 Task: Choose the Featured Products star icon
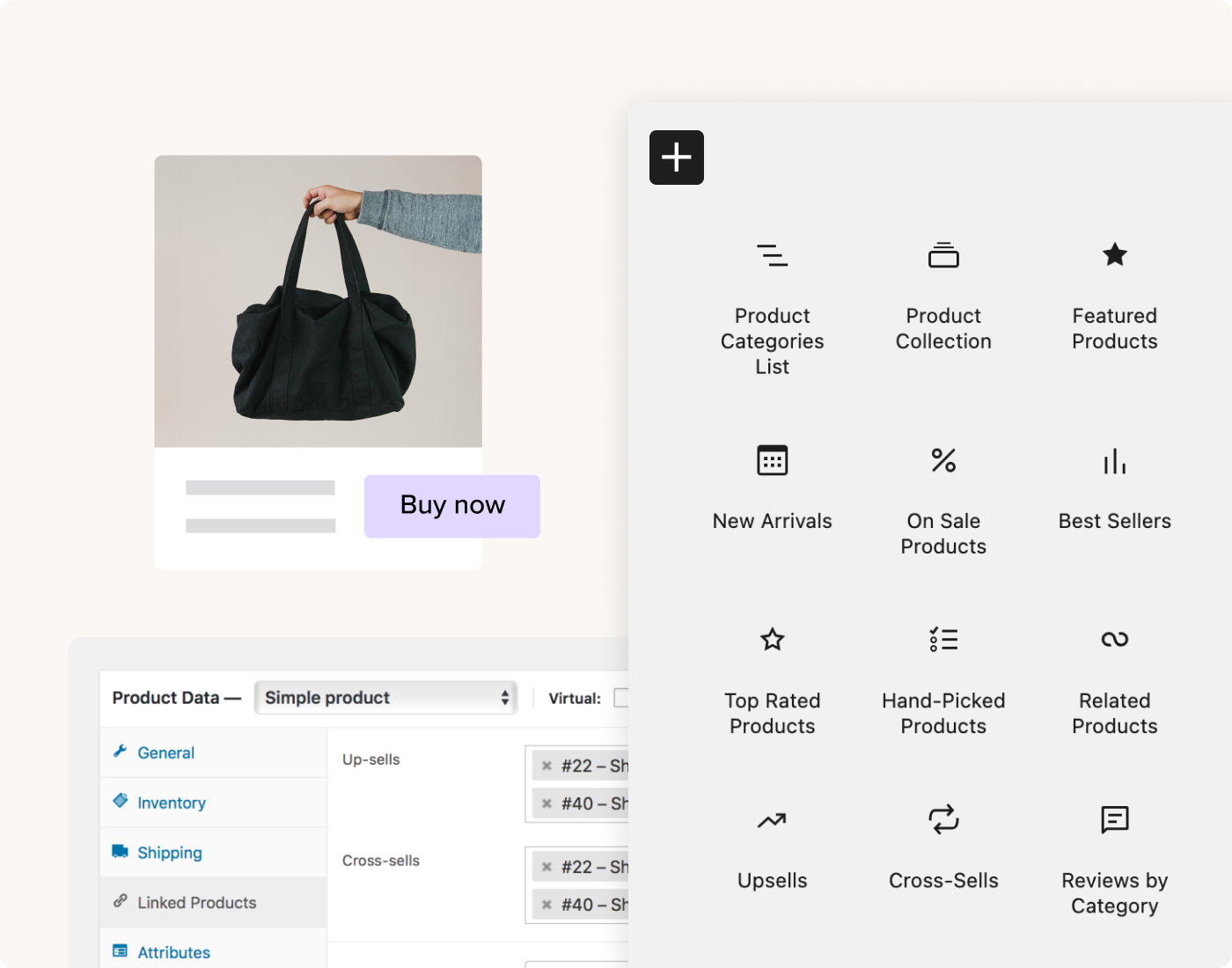tap(1114, 256)
